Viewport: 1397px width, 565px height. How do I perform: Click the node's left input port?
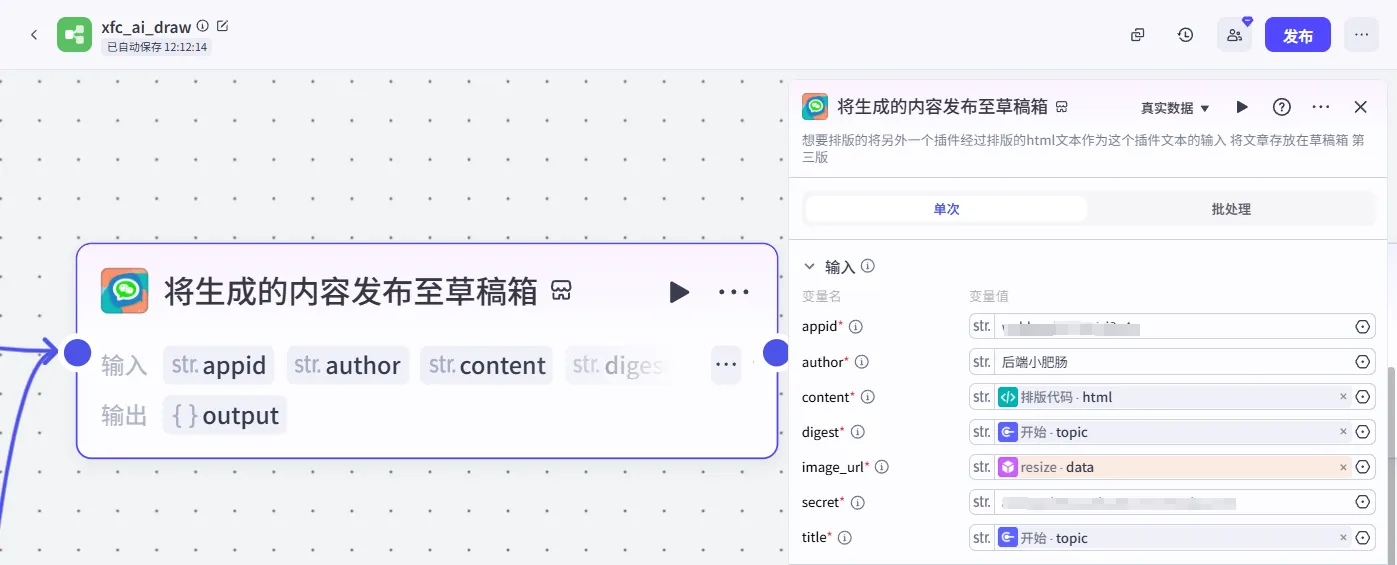pos(78,352)
